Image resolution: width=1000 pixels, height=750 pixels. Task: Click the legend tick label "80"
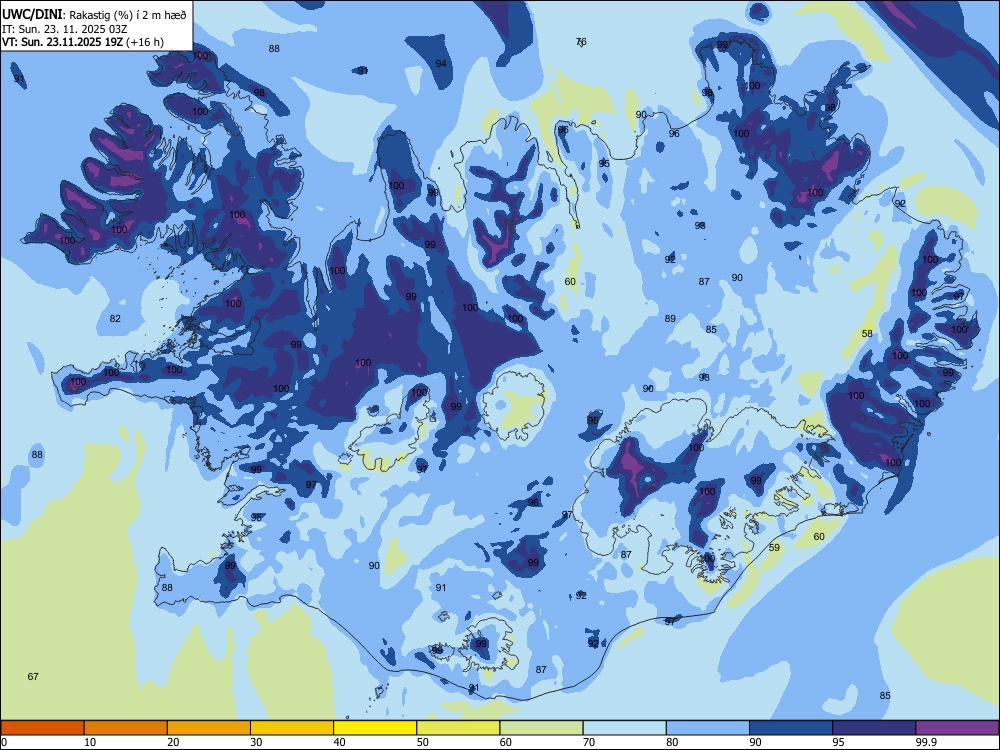pyautogui.click(x=672, y=742)
